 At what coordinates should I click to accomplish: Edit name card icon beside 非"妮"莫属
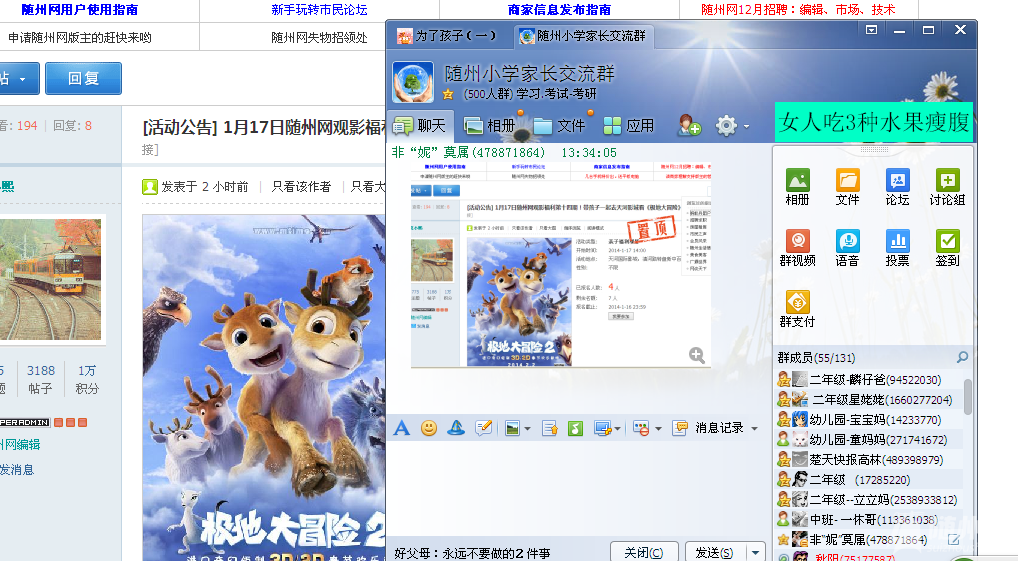coord(954,540)
